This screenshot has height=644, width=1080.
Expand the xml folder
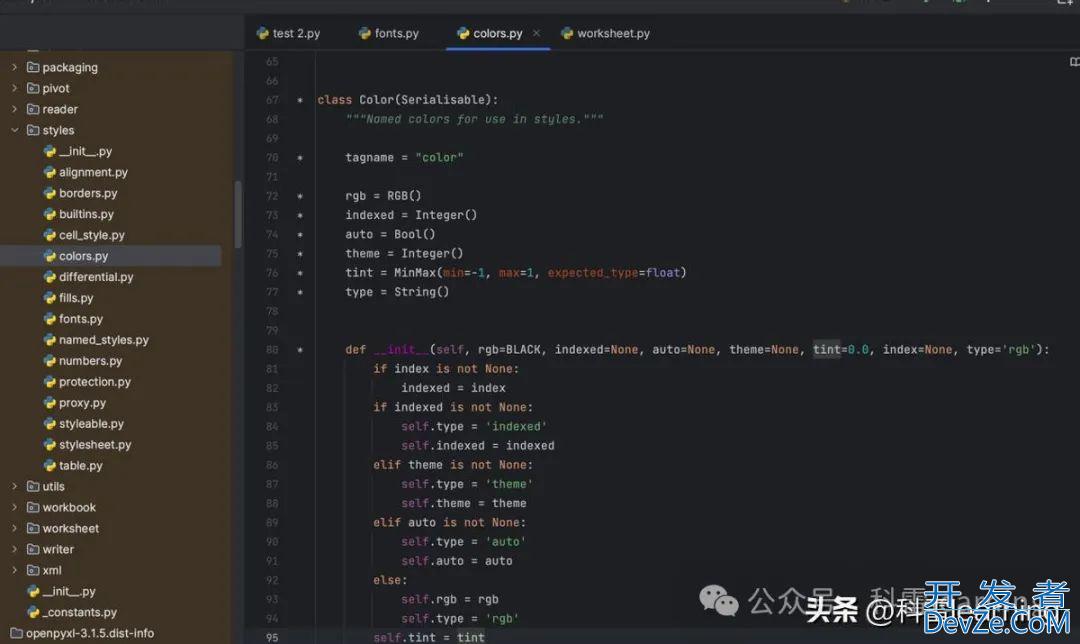click(14, 570)
